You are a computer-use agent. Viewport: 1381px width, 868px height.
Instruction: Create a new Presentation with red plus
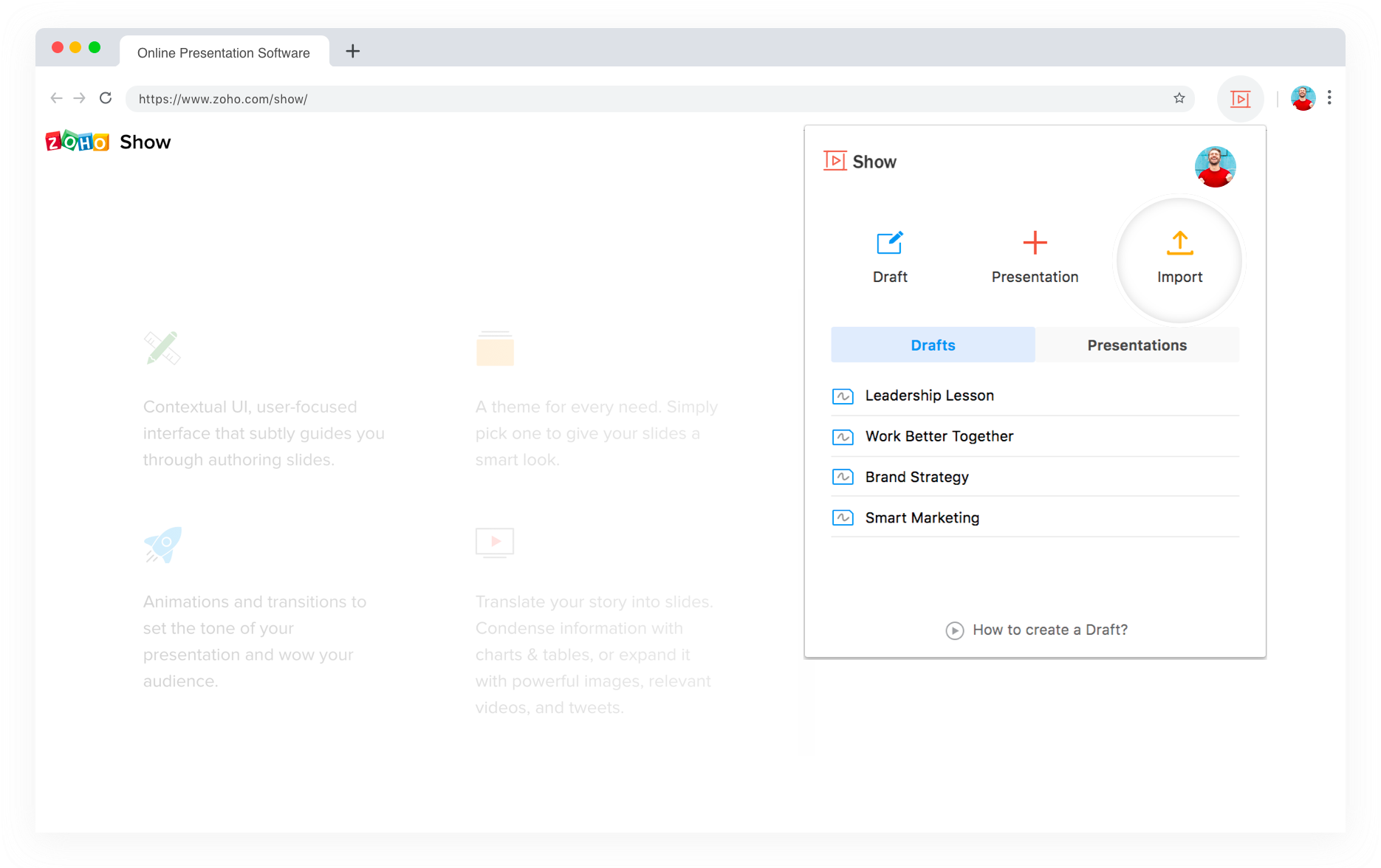pos(1035,243)
